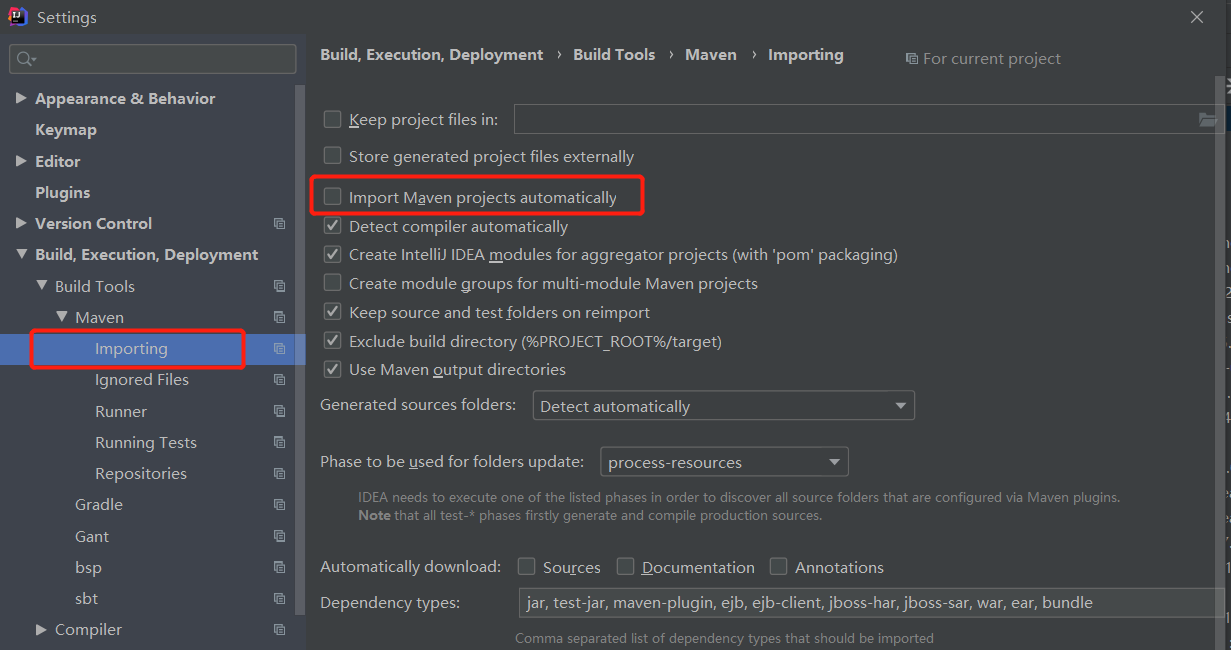This screenshot has height=650, width=1231.
Task: Click in settings search field
Action: (x=153, y=59)
